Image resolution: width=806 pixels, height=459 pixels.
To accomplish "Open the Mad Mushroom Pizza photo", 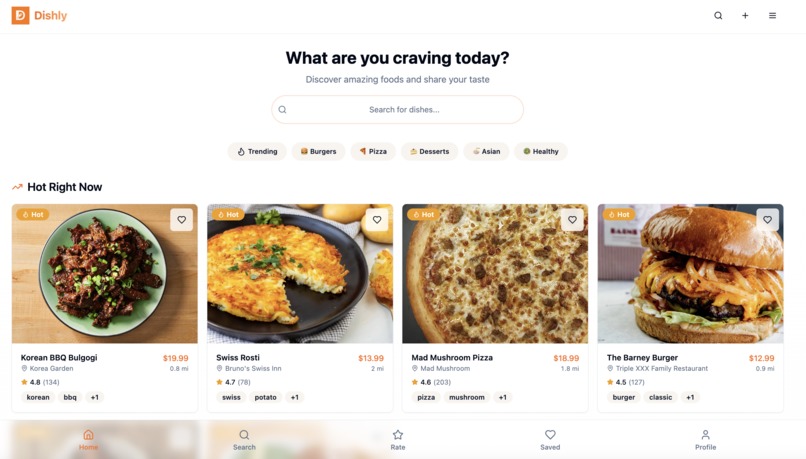I will [495, 273].
